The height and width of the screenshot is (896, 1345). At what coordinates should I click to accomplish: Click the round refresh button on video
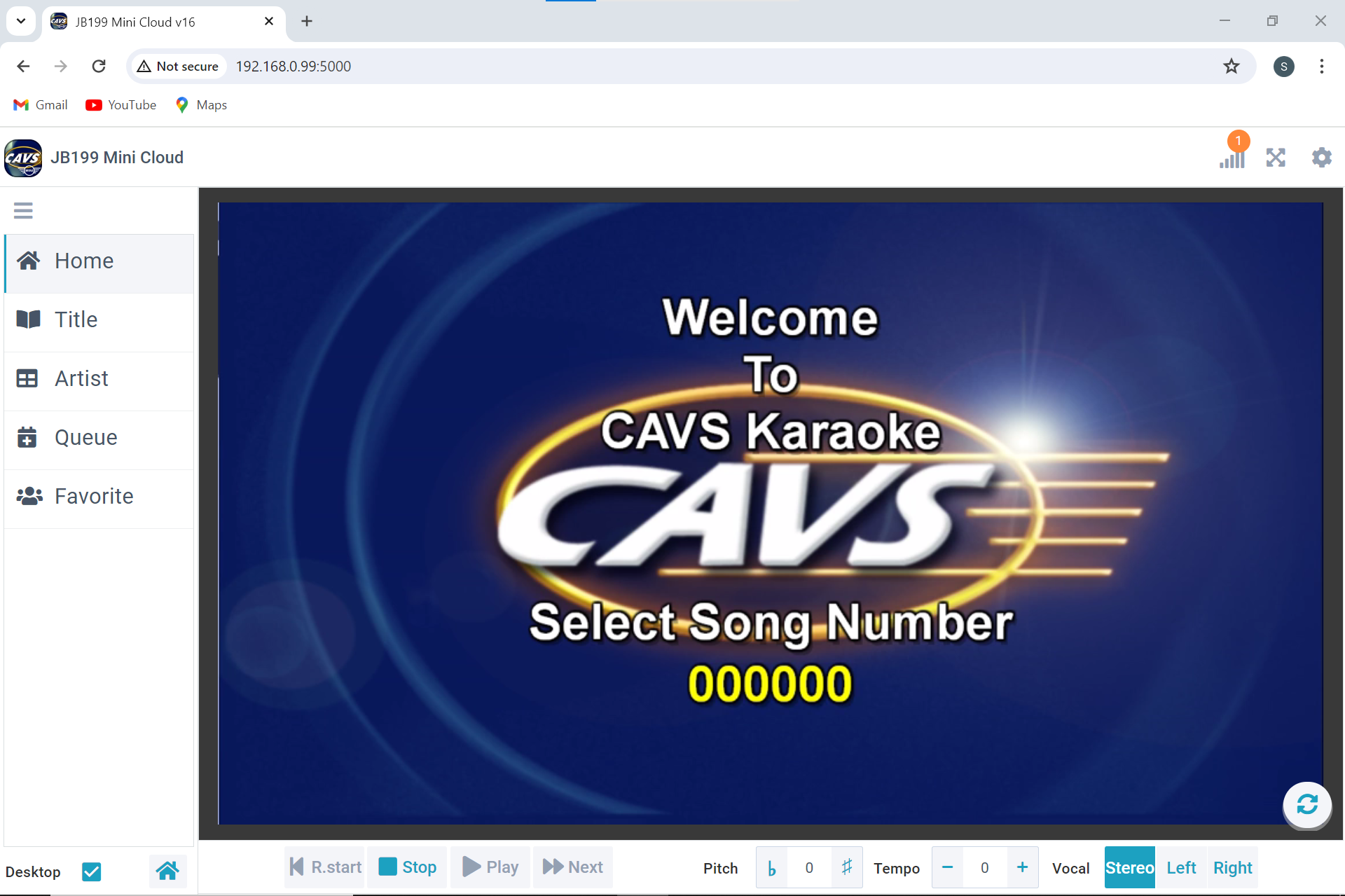(1307, 804)
